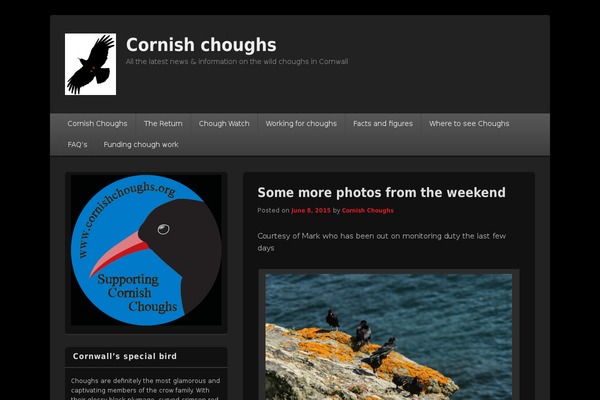Open the Cornish Choughs menu item
The height and width of the screenshot is (400, 600).
pos(97,124)
